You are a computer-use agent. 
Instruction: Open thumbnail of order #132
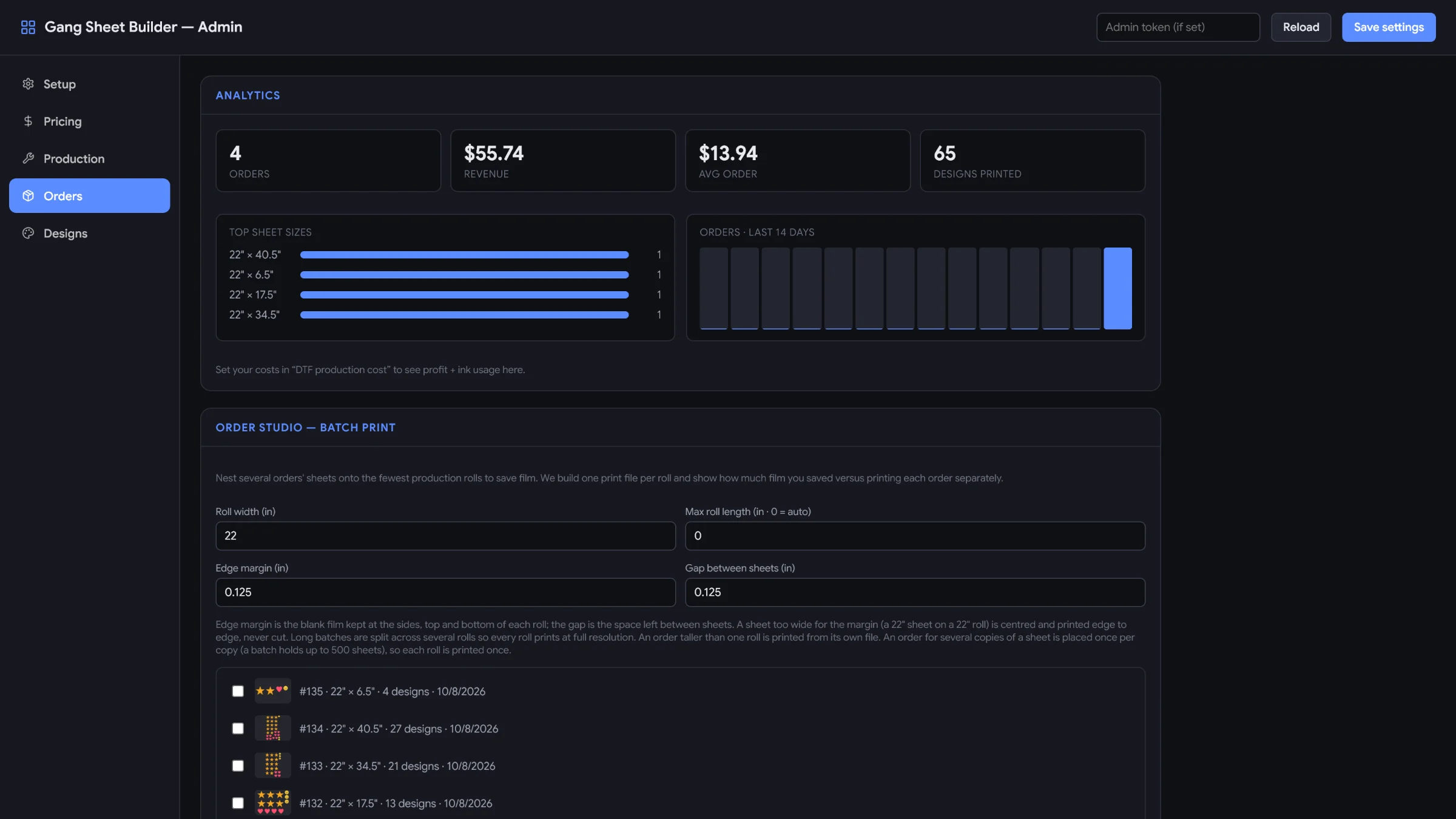click(x=272, y=803)
